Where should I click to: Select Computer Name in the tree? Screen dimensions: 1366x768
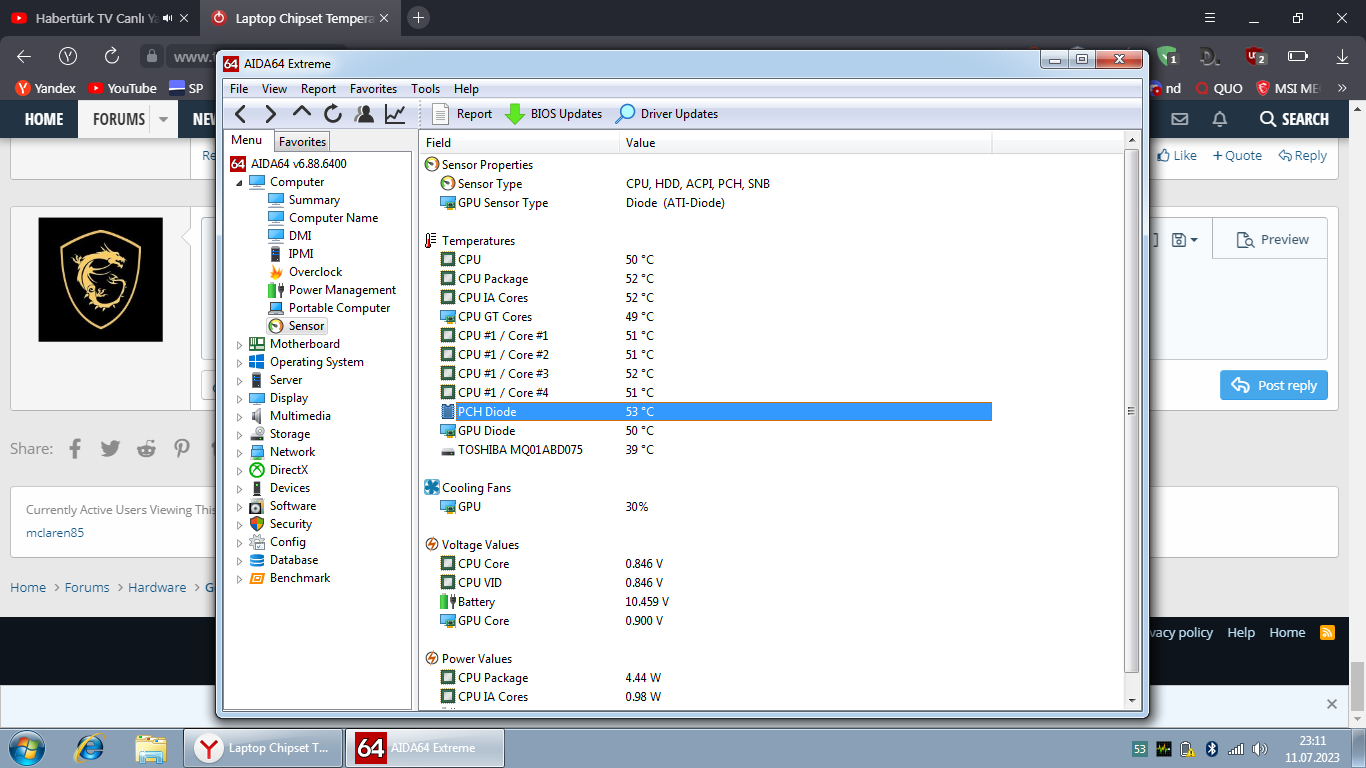[x=333, y=218]
